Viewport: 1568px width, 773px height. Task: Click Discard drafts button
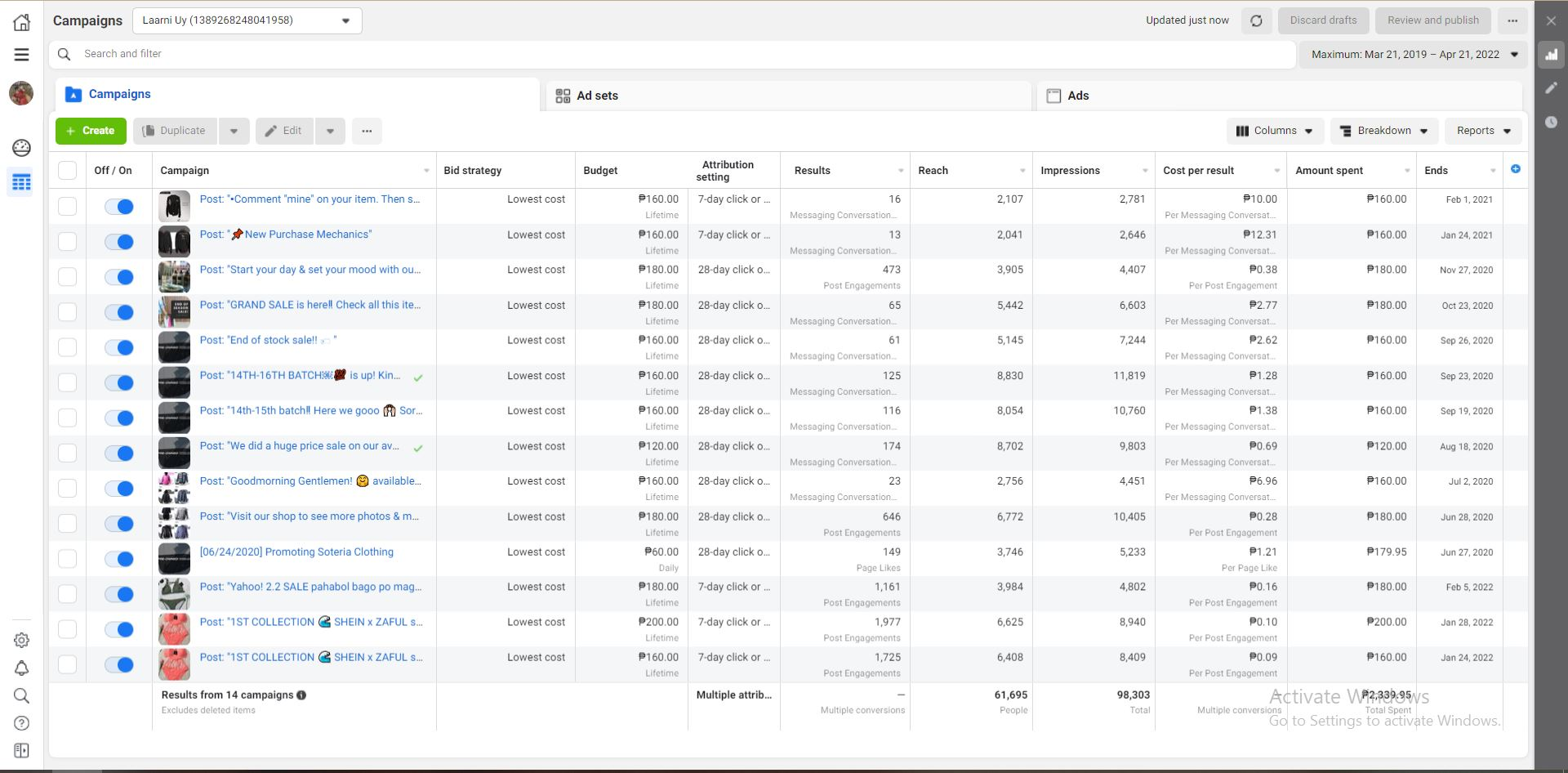1323,20
